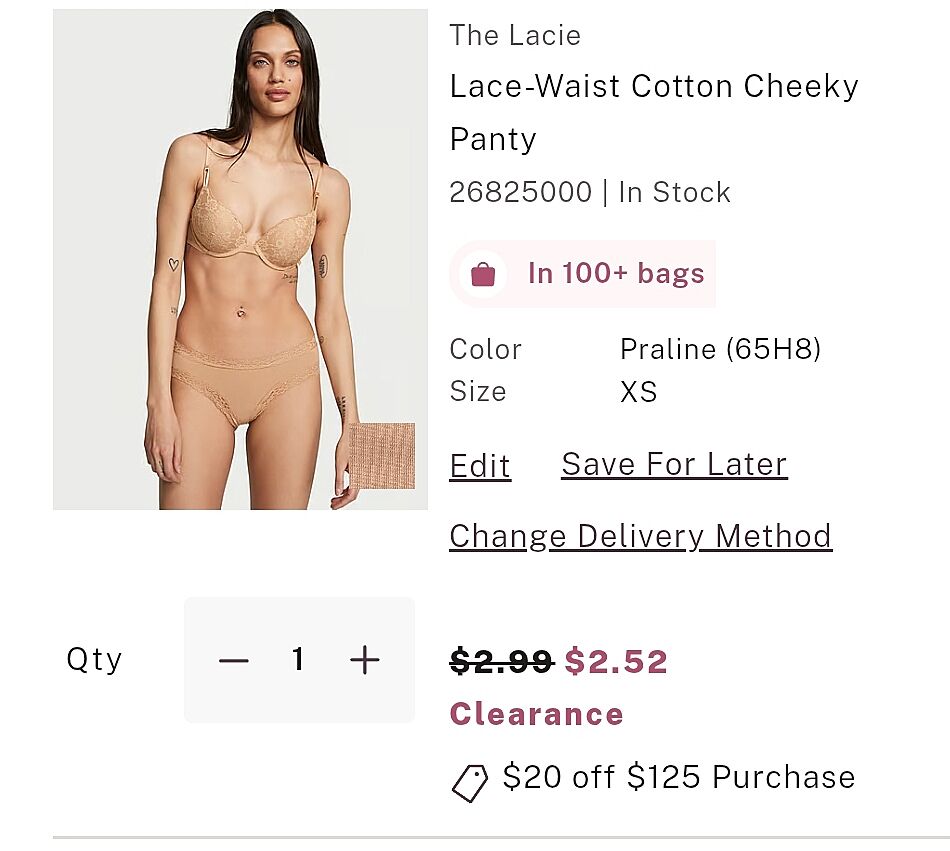View the $20 off $125 Purchase offer
The width and height of the screenshot is (950, 851).
(x=679, y=777)
